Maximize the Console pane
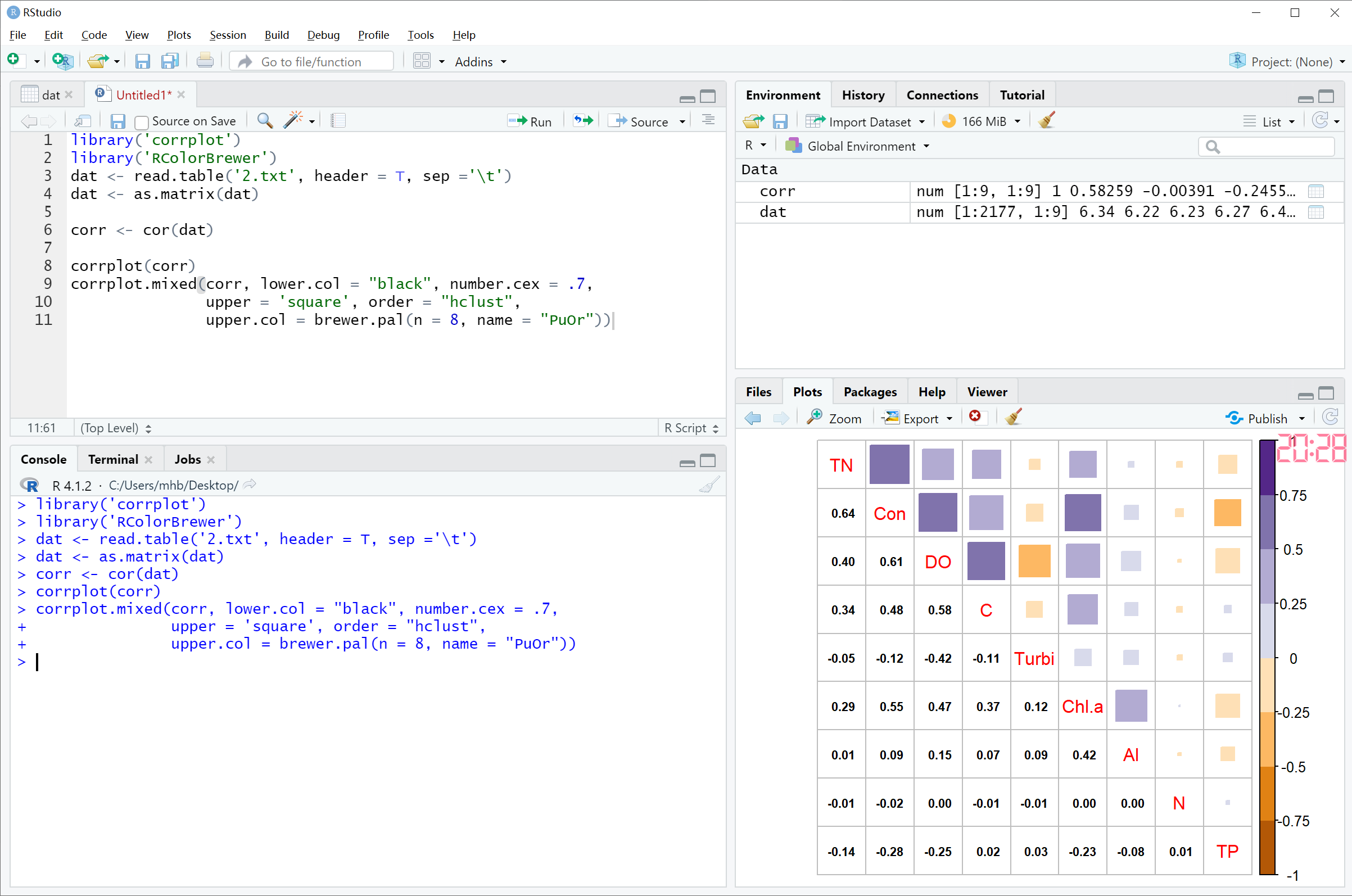1352x896 pixels. point(708,460)
